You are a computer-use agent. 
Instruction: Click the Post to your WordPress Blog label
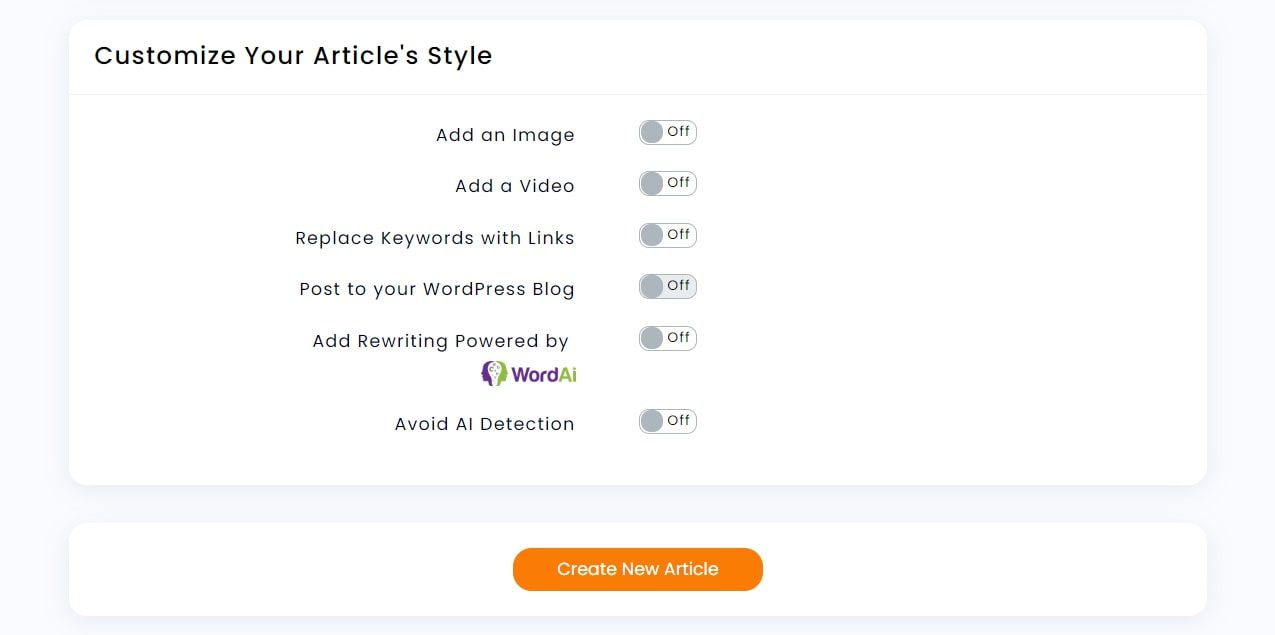(436, 288)
